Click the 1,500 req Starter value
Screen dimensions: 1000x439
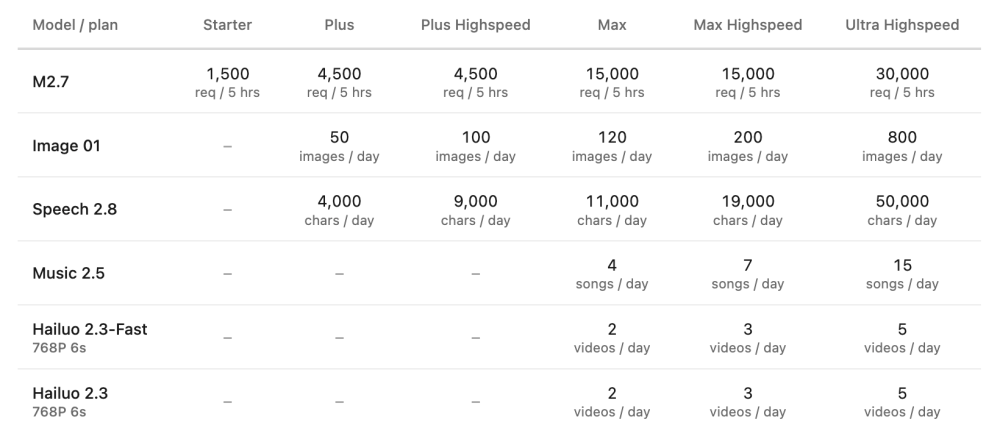pos(227,83)
